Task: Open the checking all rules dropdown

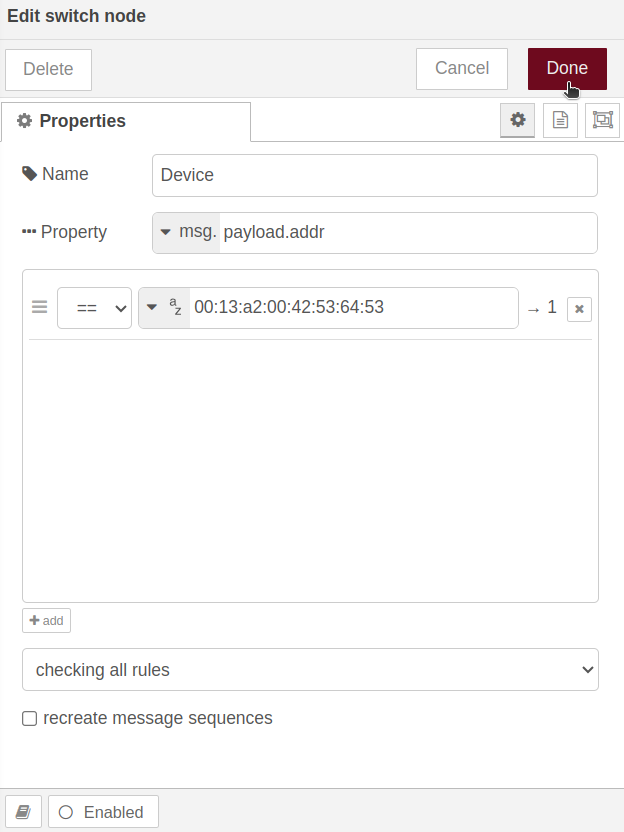Action: (x=310, y=670)
